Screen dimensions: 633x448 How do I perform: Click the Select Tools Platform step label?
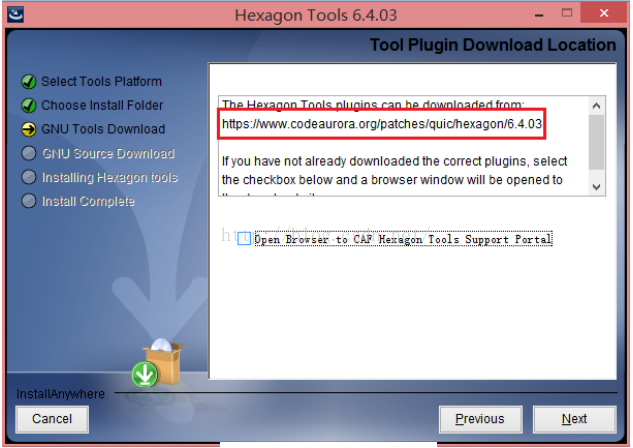coord(101,82)
